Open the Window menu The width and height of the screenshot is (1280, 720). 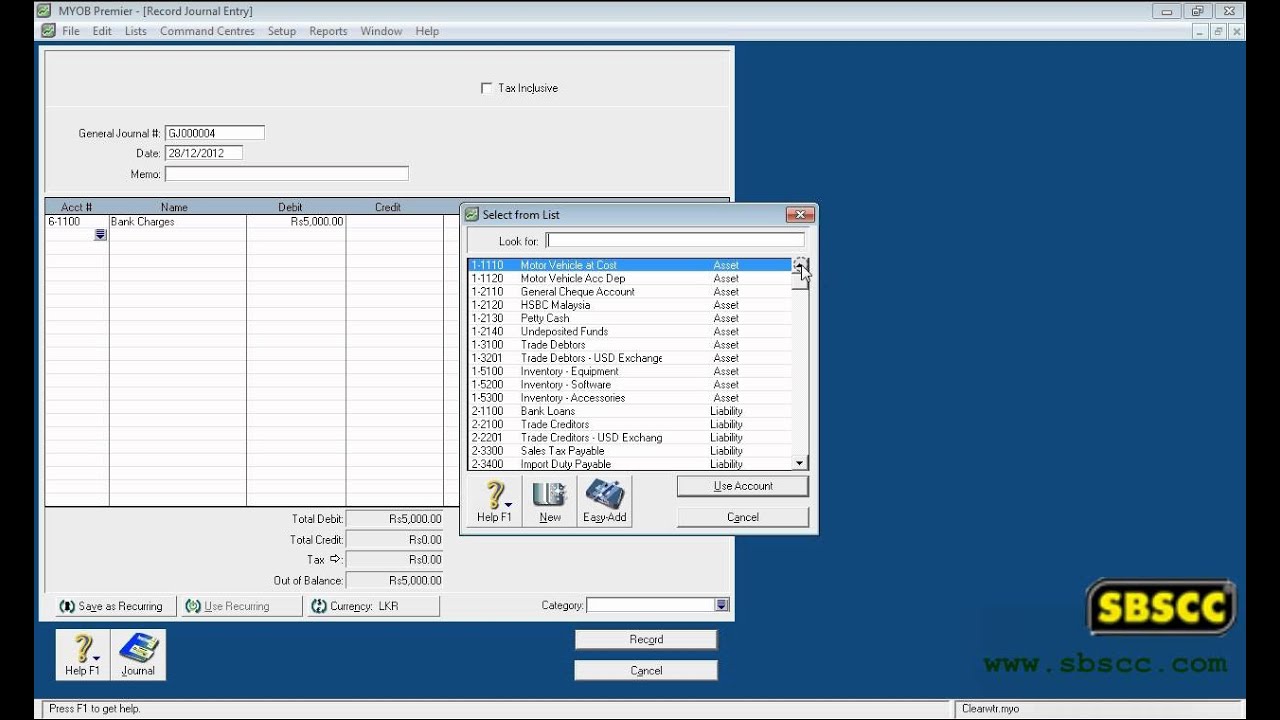381,31
